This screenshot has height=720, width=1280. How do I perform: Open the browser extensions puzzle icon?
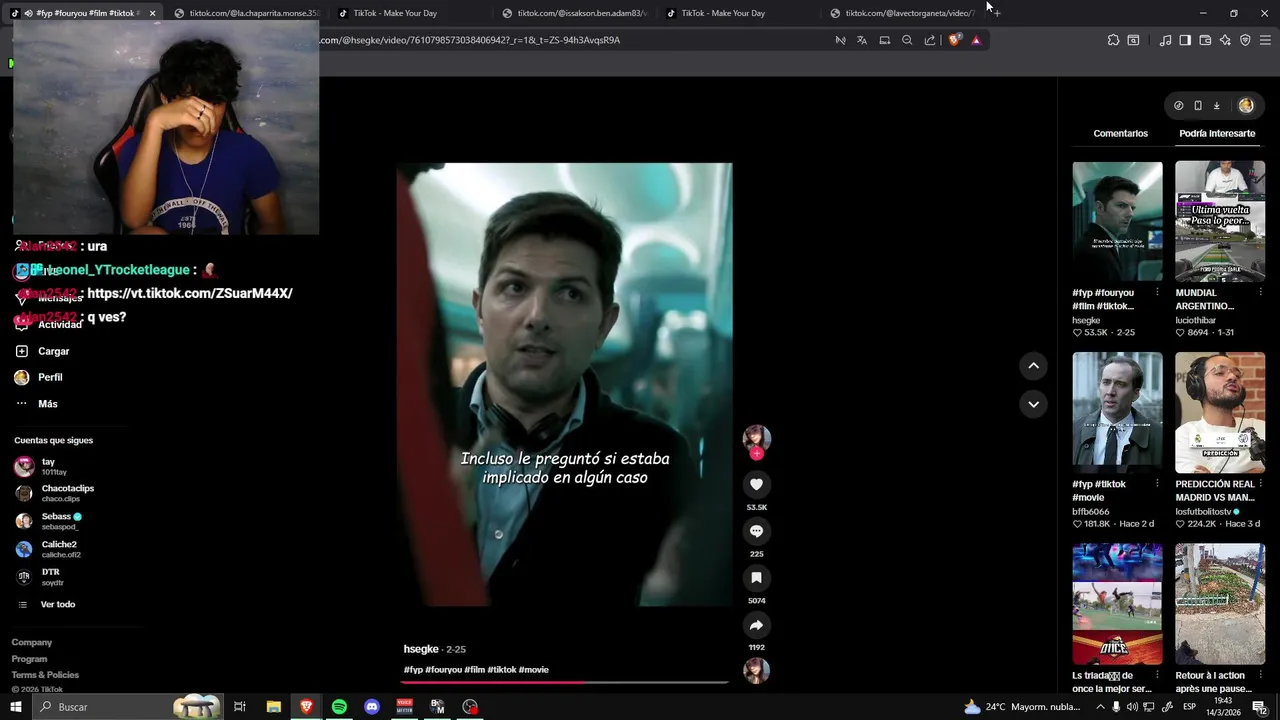coord(1113,40)
